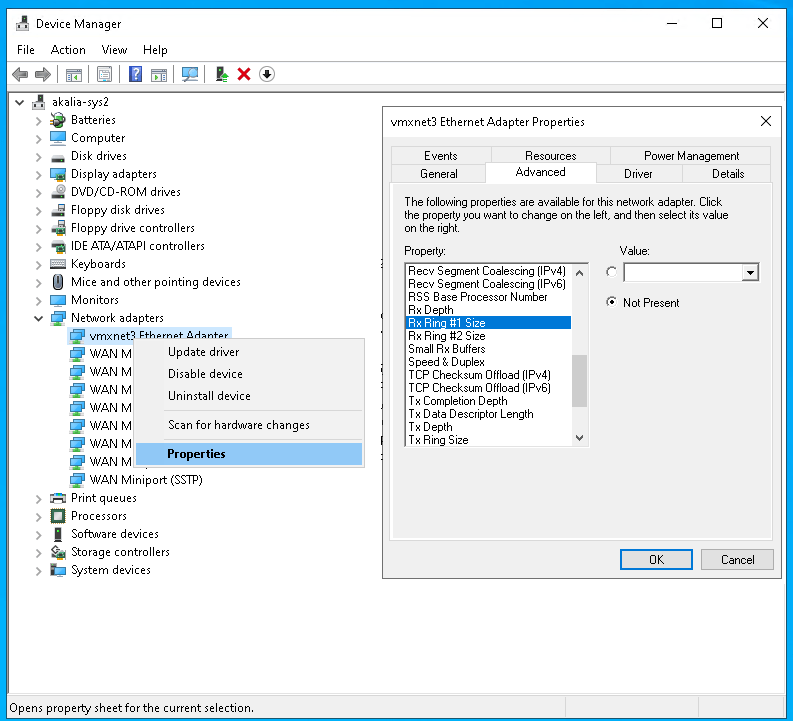The image size is (793, 721).
Task: Open the Action menu
Action: [68, 49]
